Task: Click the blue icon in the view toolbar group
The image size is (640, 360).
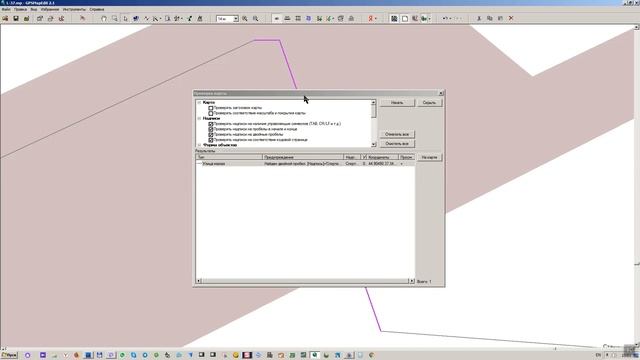Action: point(309,18)
